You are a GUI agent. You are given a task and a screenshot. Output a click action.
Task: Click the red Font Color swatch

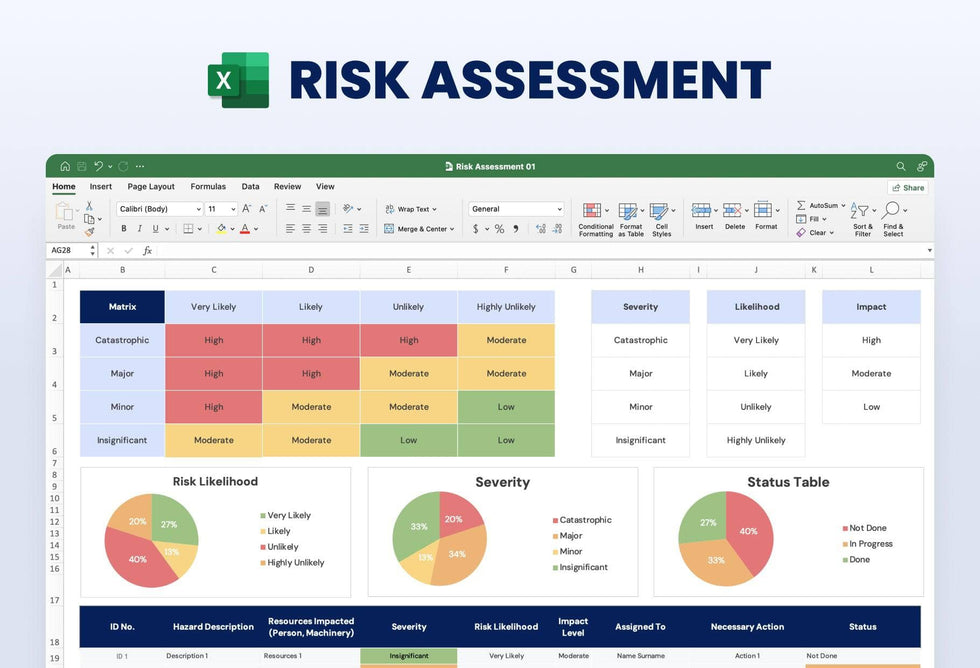coord(245,228)
